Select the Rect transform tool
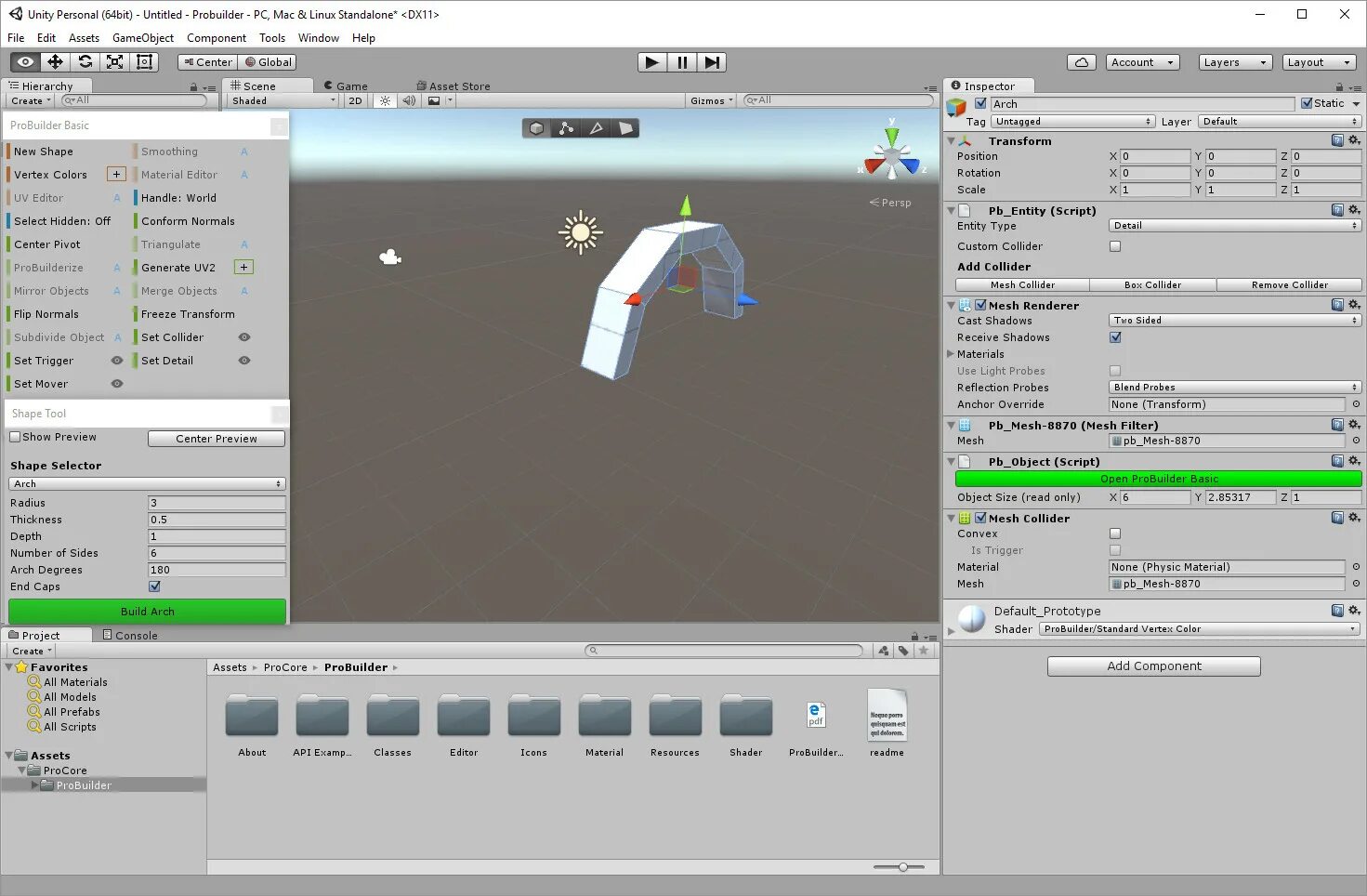The height and width of the screenshot is (896, 1367). (144, 62)
